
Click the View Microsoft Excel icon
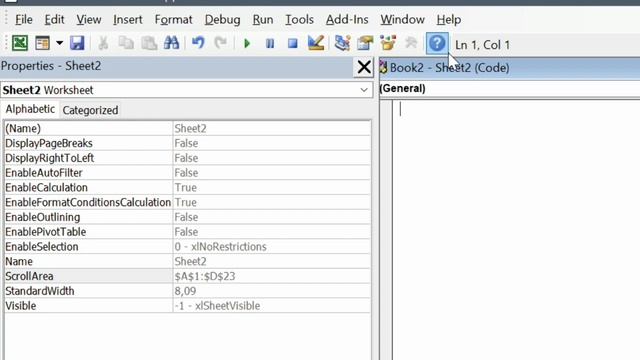(x=20, y=43)
